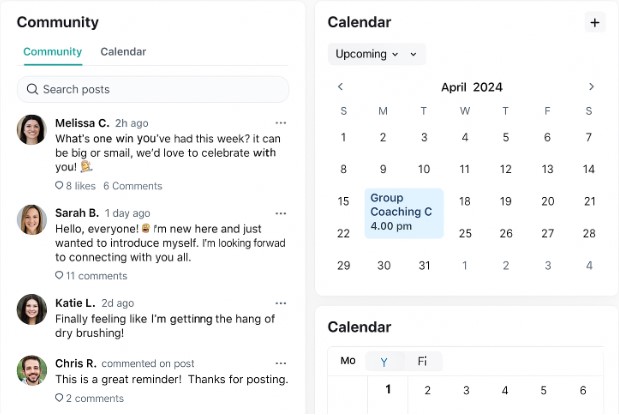Like Melissa C.'s post via heart icon

pyautogui.click(x=59, y=186)
